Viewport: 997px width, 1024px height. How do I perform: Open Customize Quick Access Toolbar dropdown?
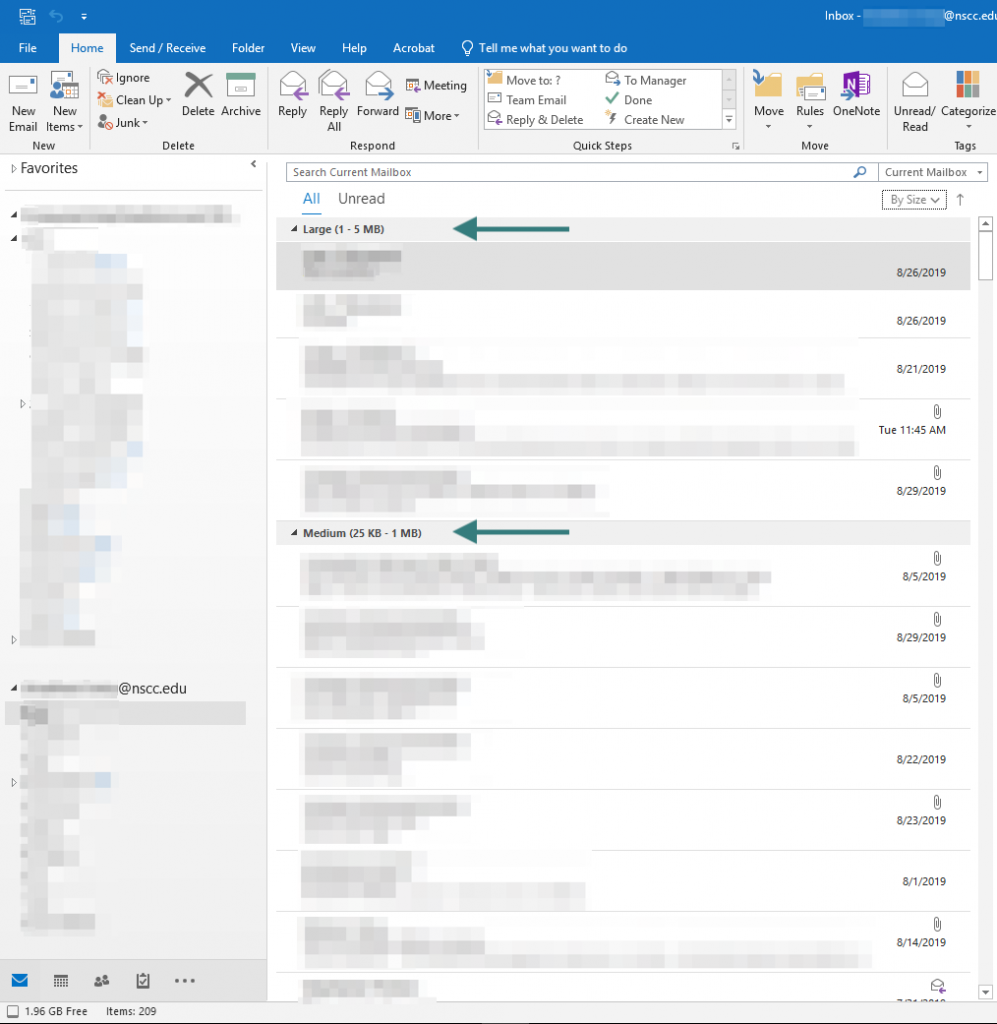click(84, 16)
